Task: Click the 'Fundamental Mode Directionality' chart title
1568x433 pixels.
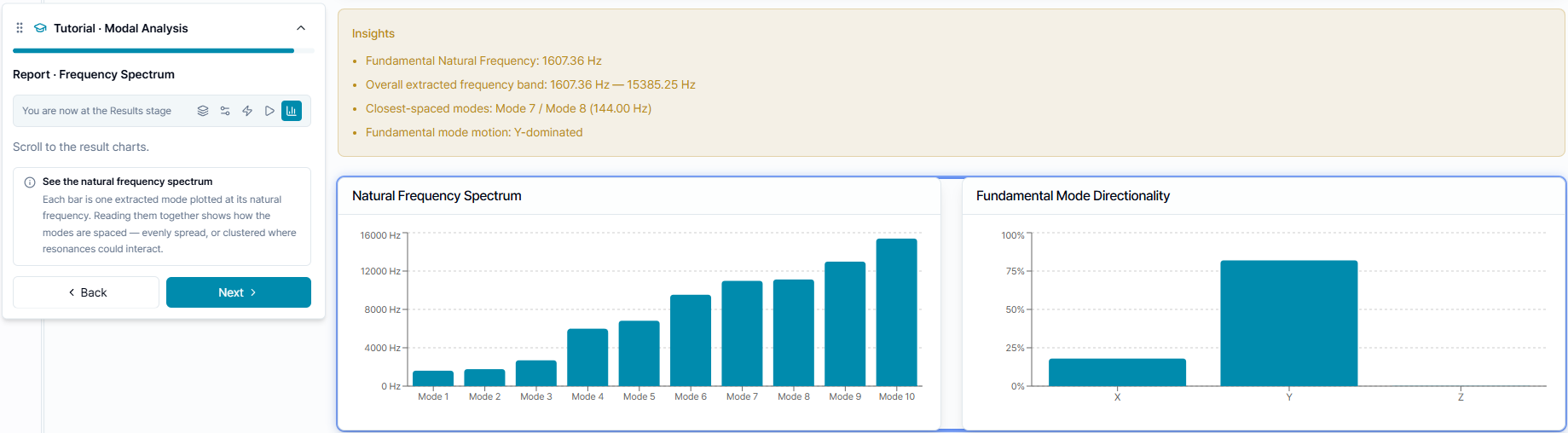Action: coord(1073,196)
